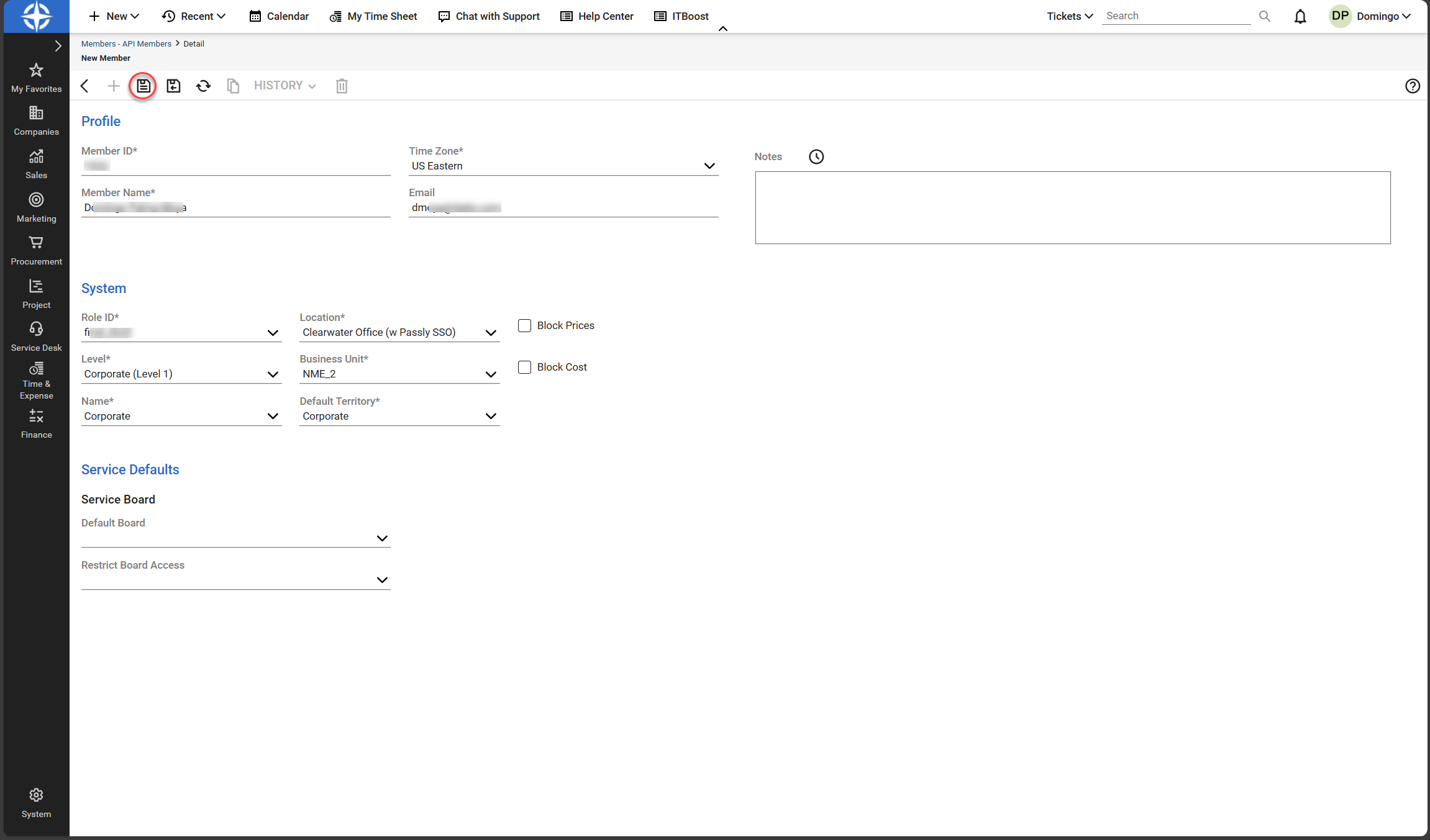Screen dimensions: 1430x840
Task: Open the New menu in the top bar
Action: (114, 16)
